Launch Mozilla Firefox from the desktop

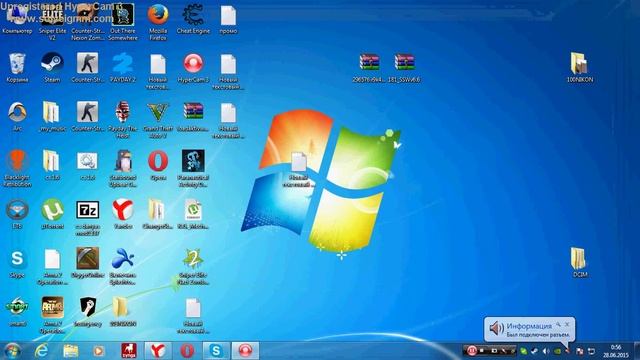tap(158, 21)
